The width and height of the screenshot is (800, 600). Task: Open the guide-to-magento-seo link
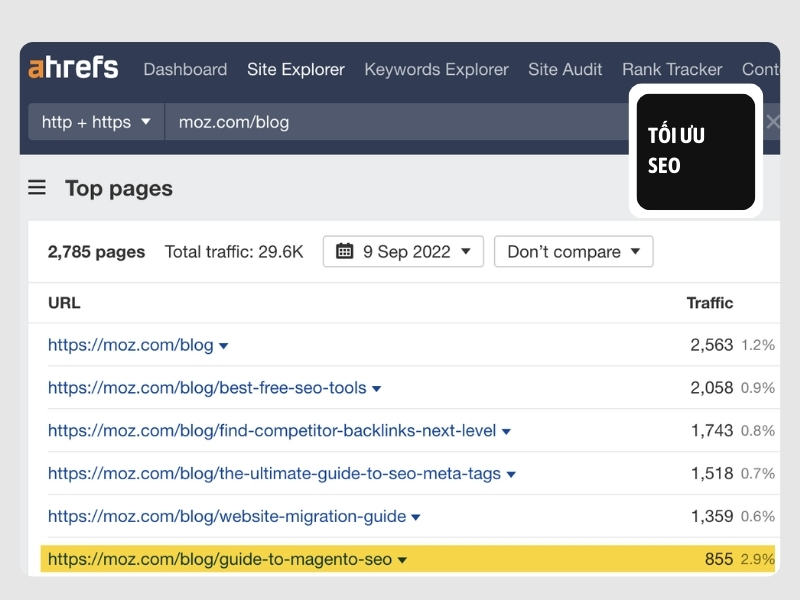coord(220,559)
